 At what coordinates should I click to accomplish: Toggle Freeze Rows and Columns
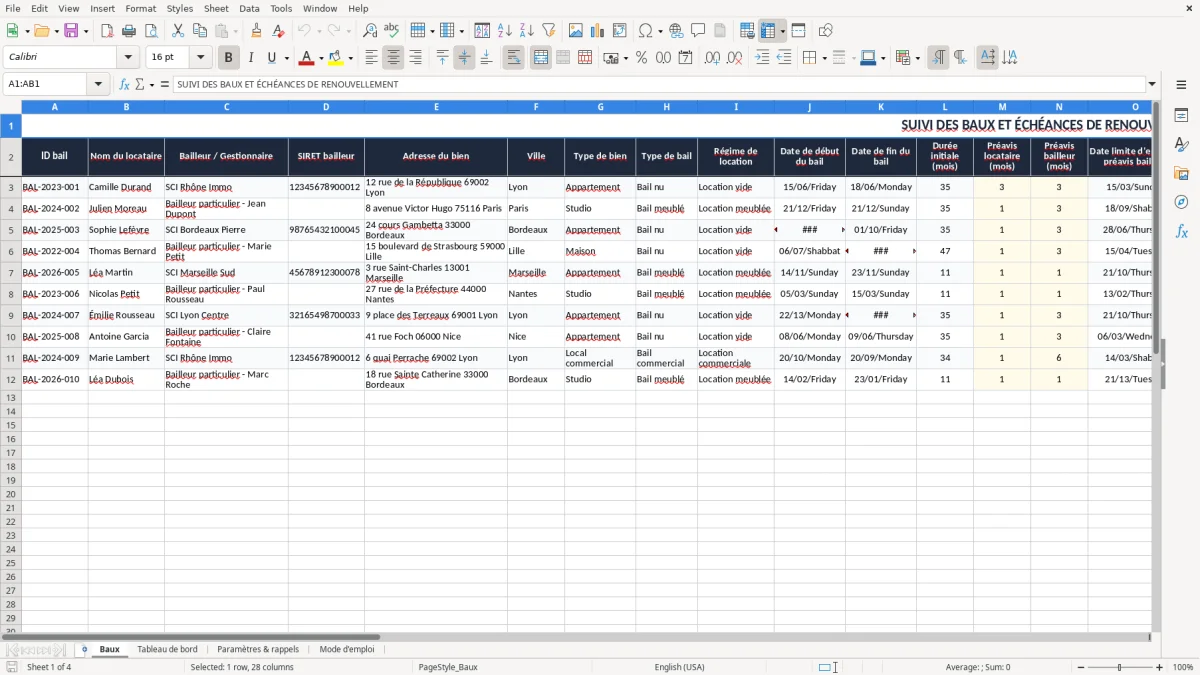768,31
